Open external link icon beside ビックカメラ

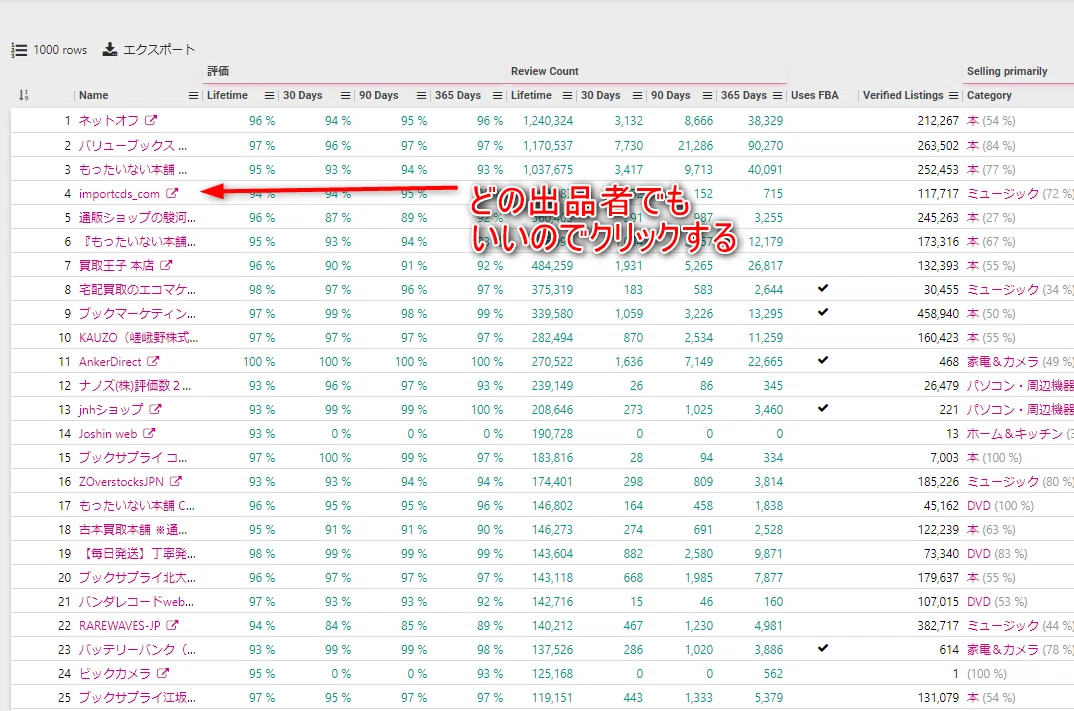[x=163, y=673]
